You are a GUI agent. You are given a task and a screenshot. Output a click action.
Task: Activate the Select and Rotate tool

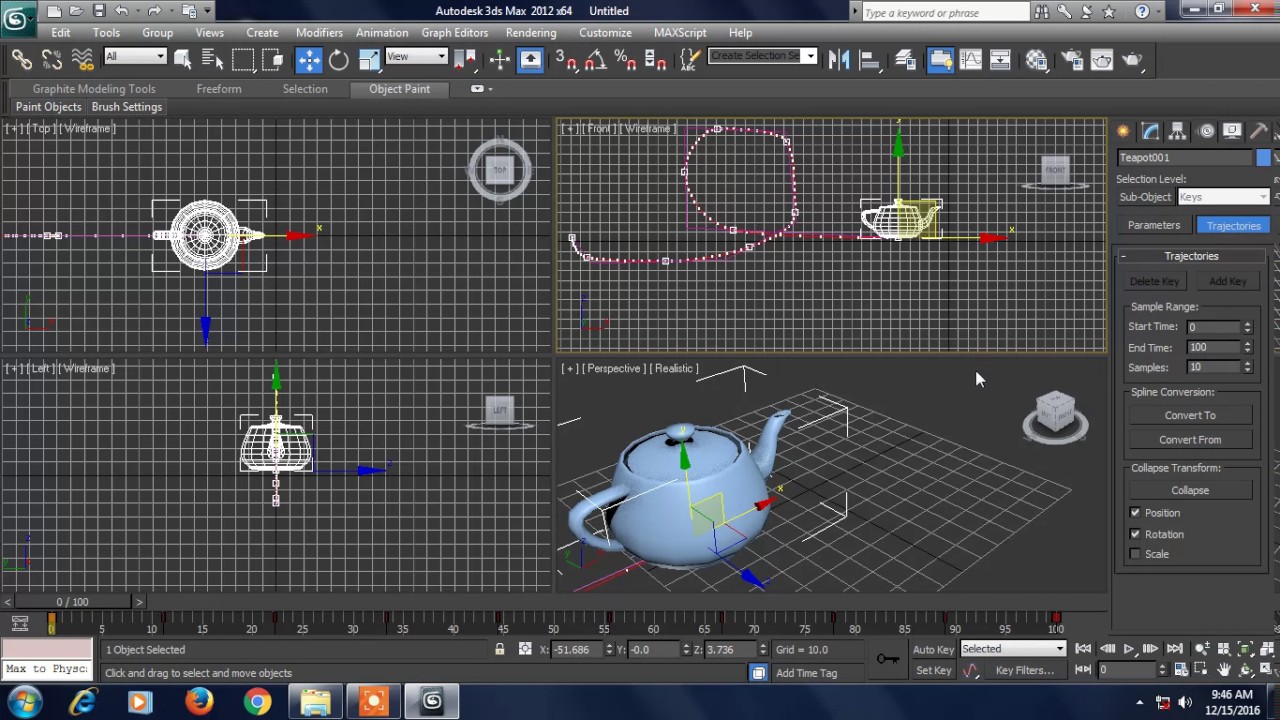coord(339,60)
